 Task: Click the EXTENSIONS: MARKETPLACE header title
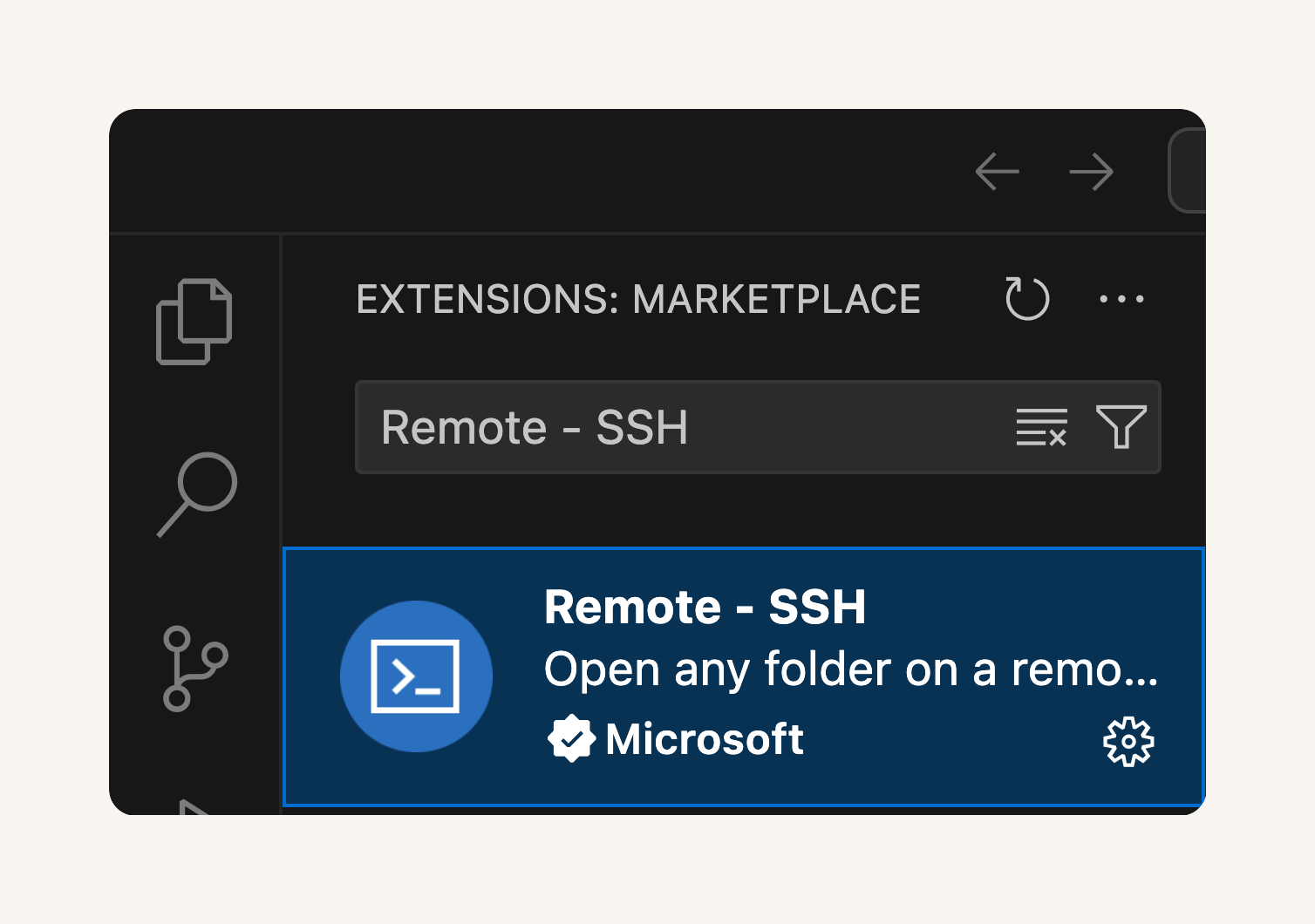[x=638, y=299]
